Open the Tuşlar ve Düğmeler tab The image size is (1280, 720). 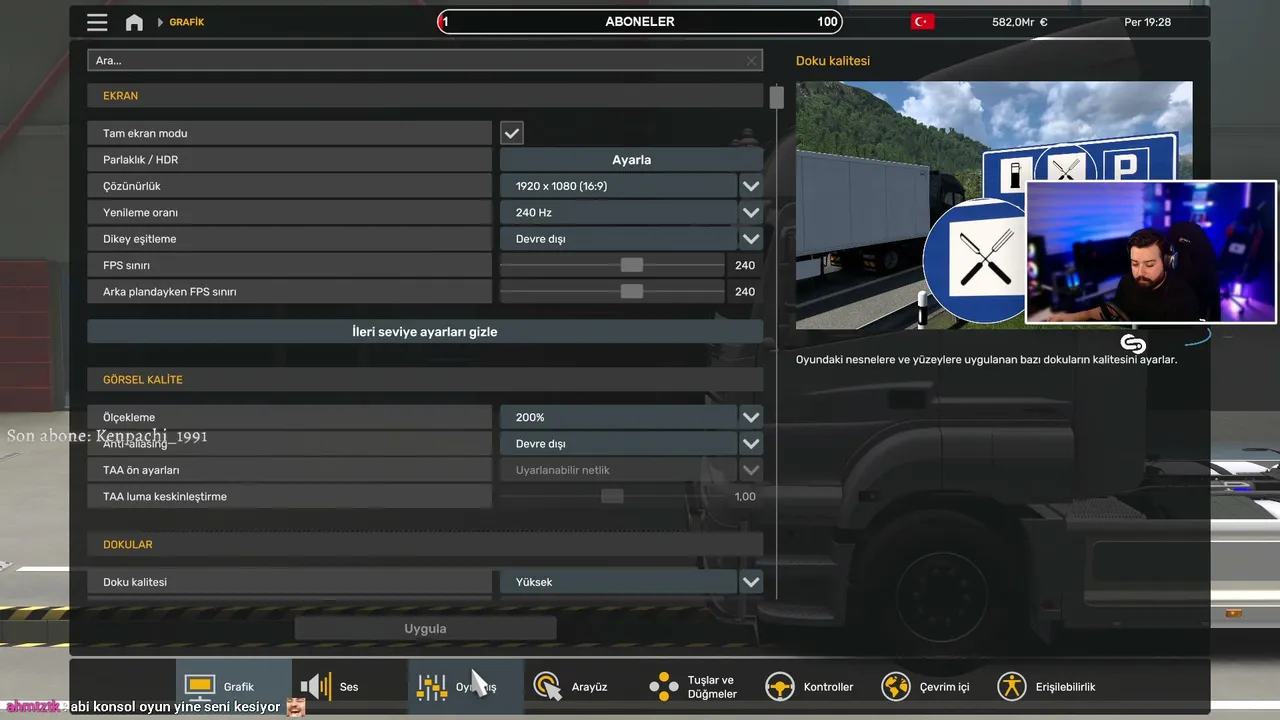(x=698, y=687)
